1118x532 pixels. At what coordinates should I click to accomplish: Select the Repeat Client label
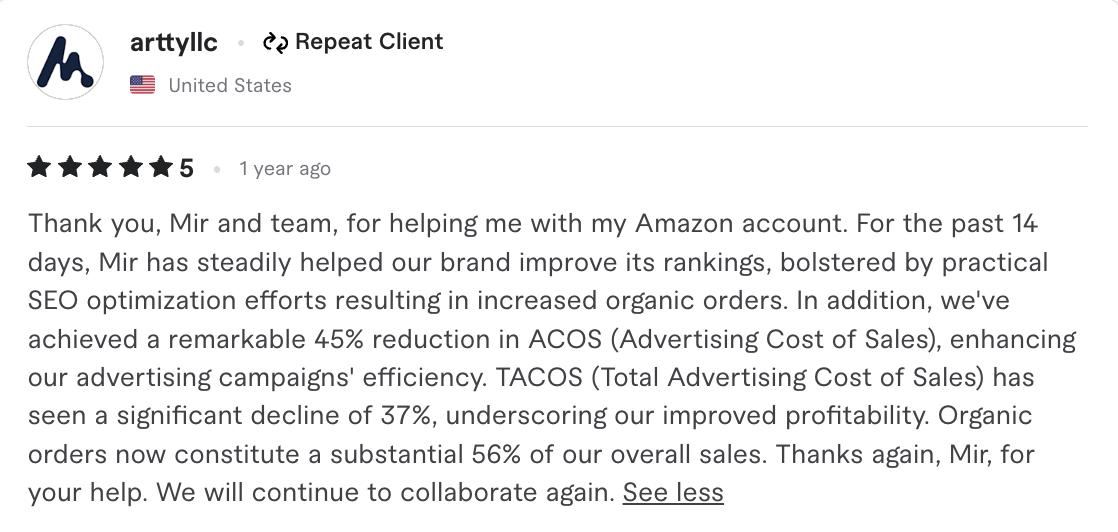tap(369, 42)
